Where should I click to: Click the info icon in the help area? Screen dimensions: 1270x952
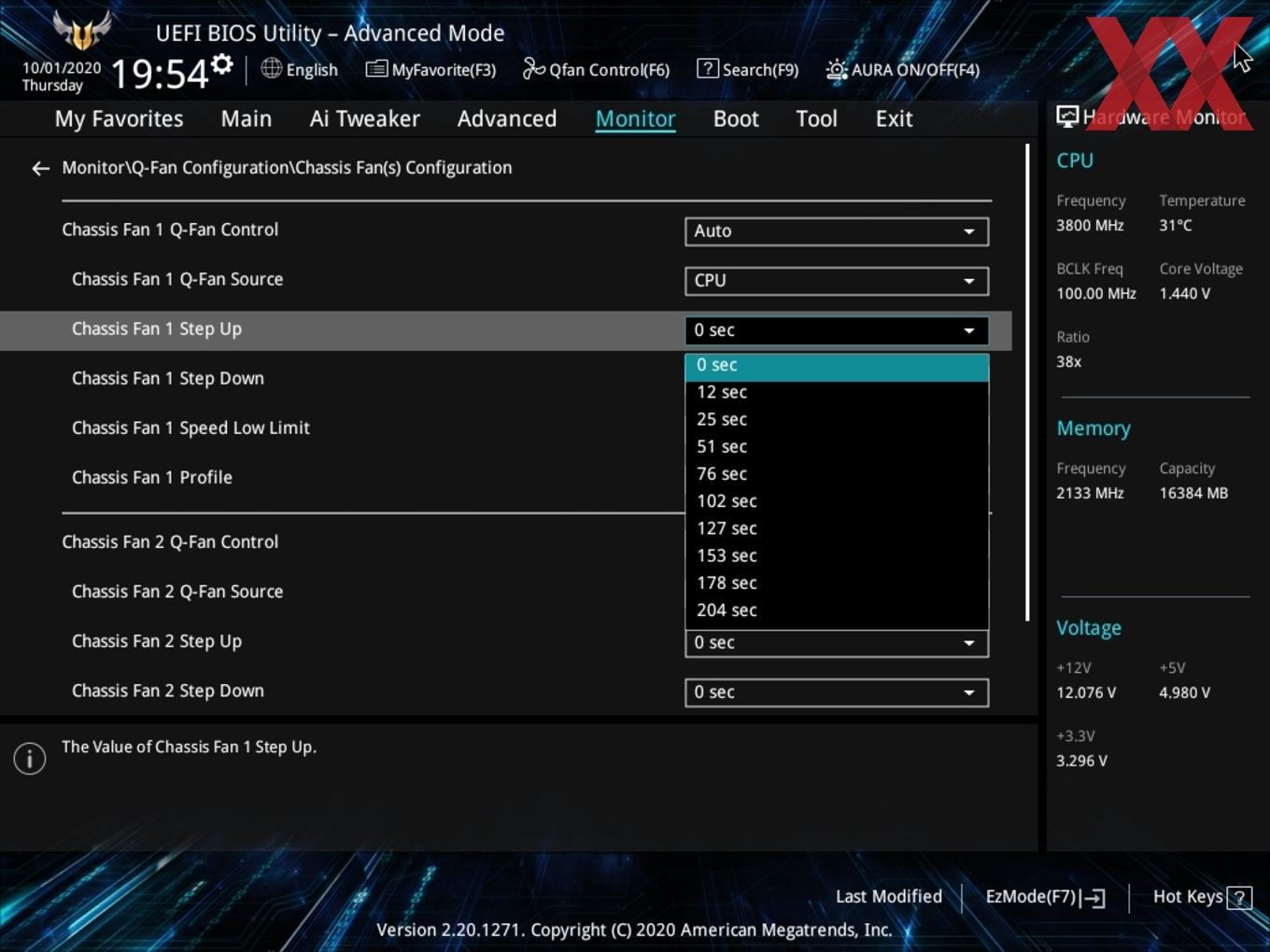point(30,758)
